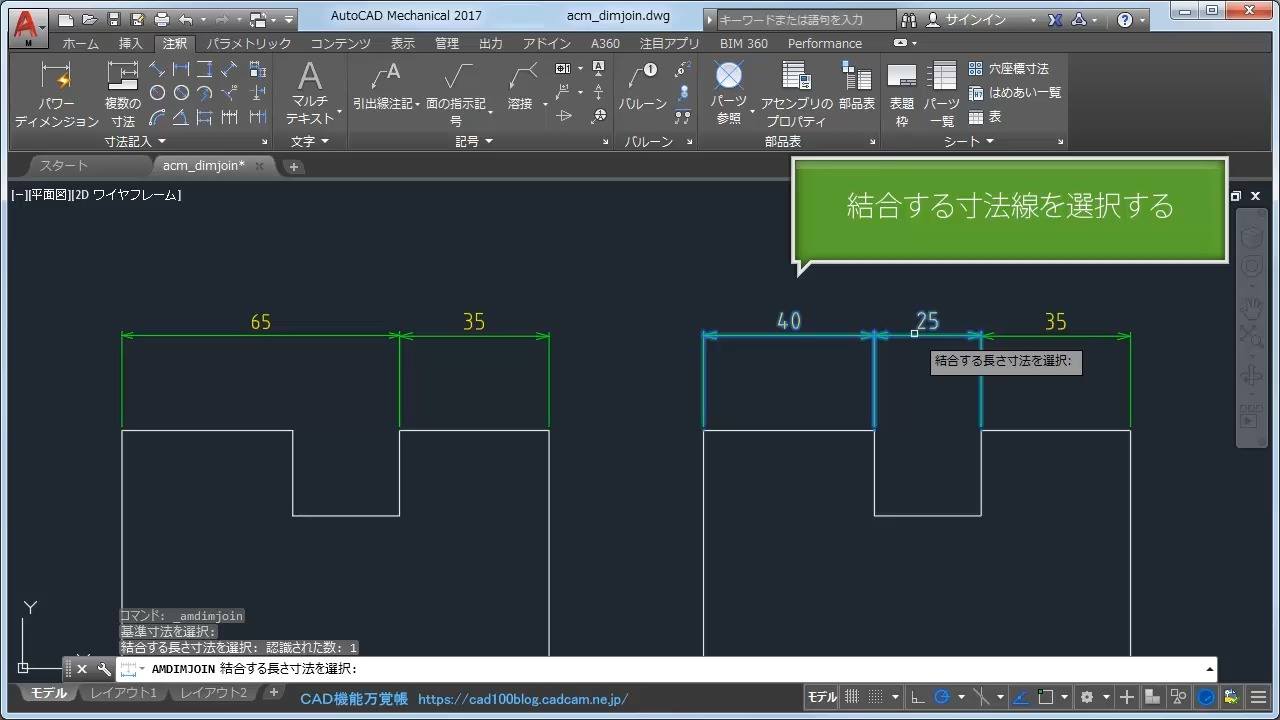Click the Parts List (パーツ一覧) sheet tool
Viewport: 1280px width, 720px height.
tap(942, 94)
